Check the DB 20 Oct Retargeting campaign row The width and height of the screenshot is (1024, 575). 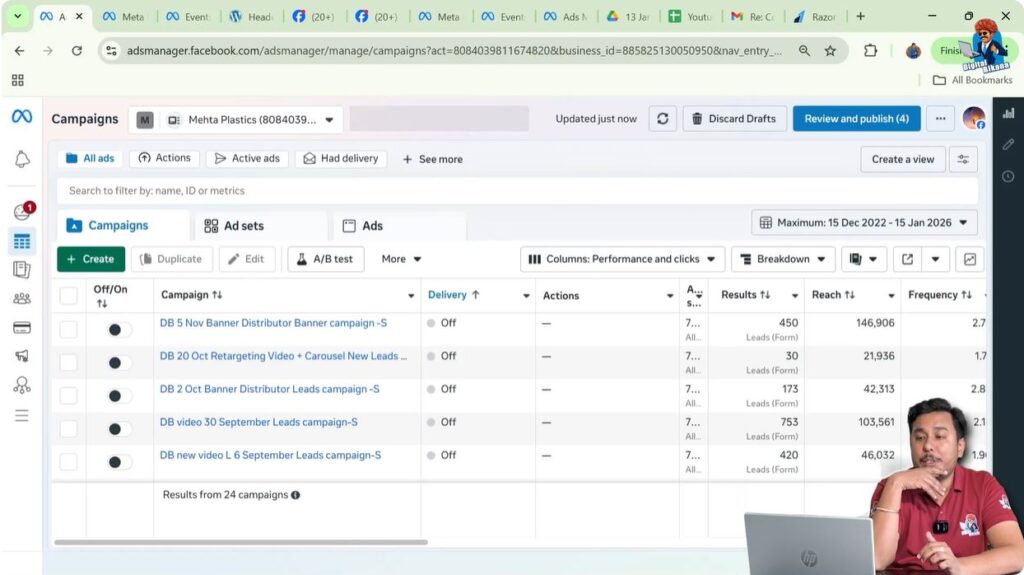69,362
